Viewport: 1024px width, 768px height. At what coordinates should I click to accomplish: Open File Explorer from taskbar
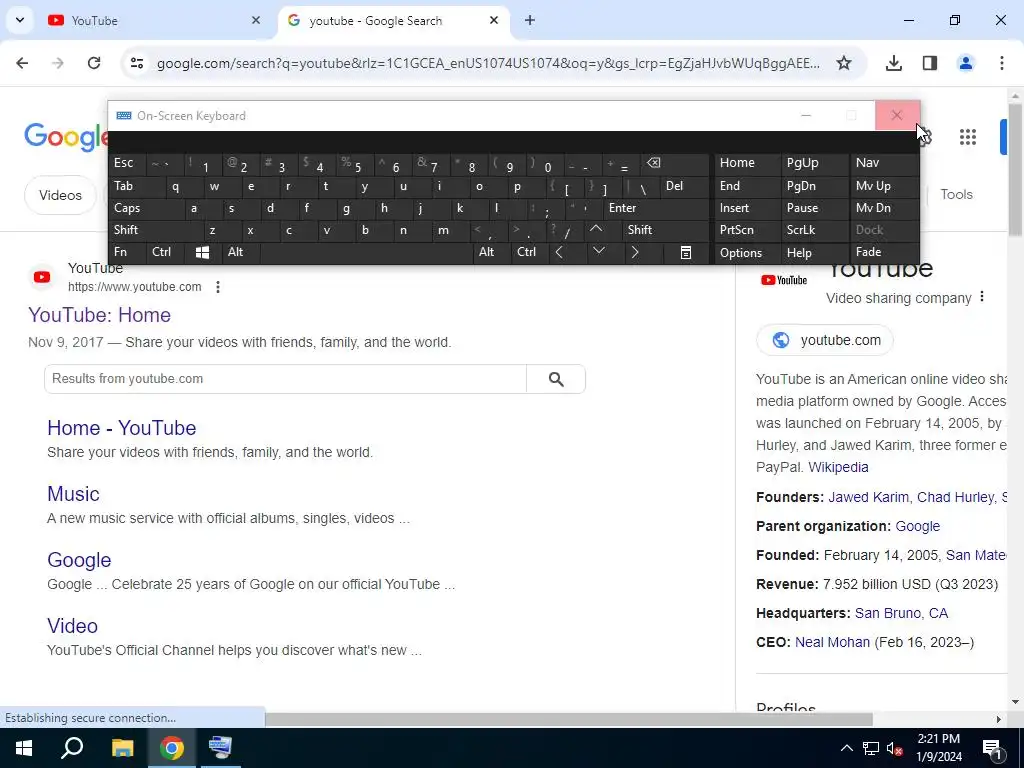pos(122,748)
